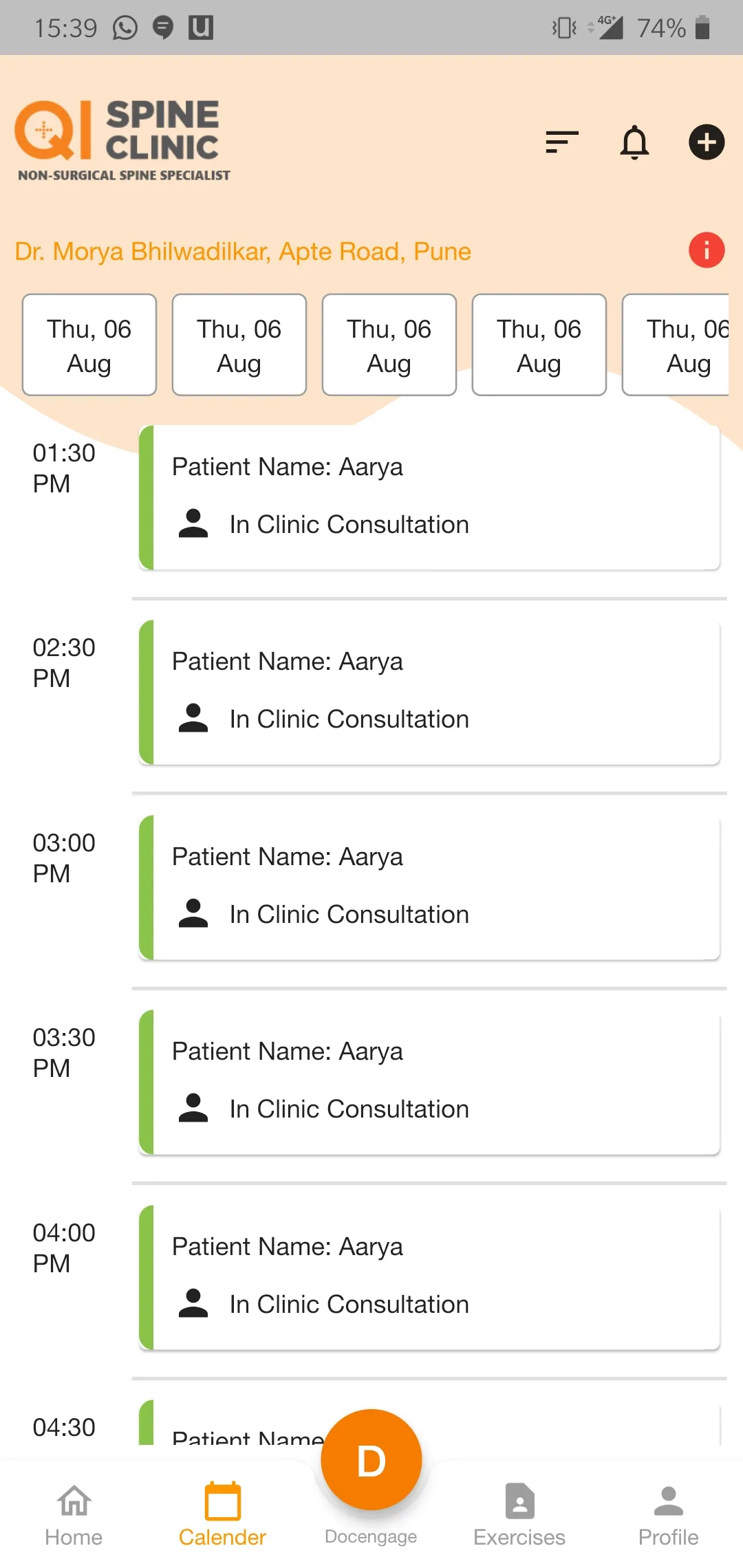Tap person icon in 04:00 PM appointment
Screen dimensions: 743x1568
point(193,1303)
